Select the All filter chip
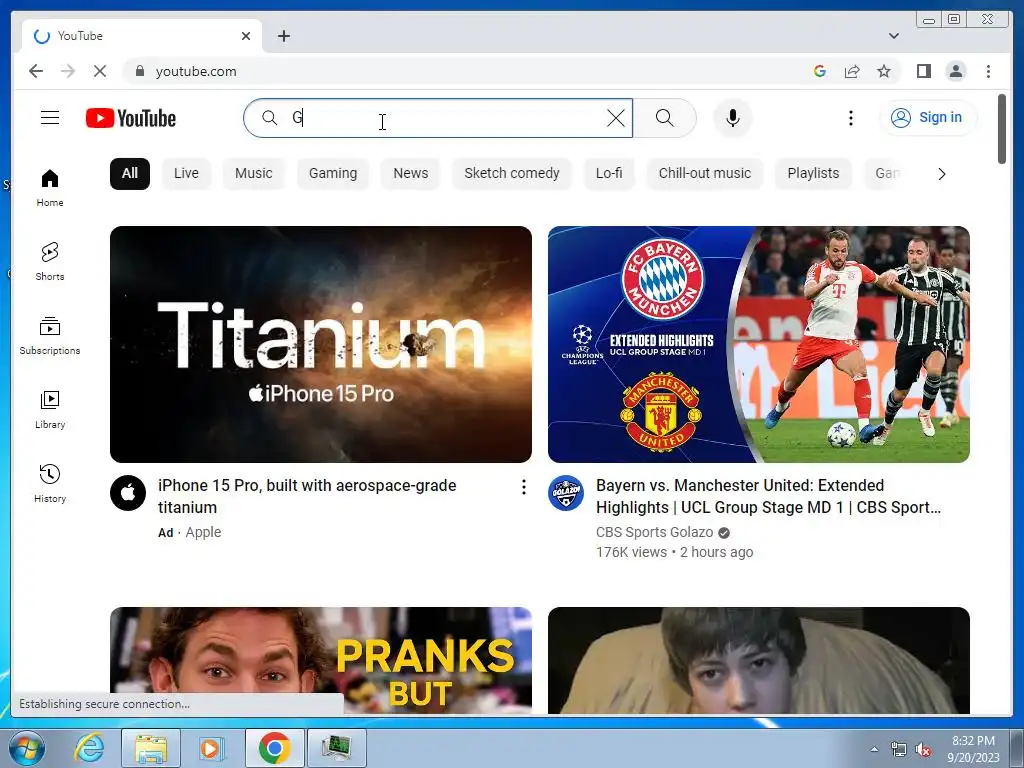The height and width of the screenshot is (768, 1024). [130, 174]
